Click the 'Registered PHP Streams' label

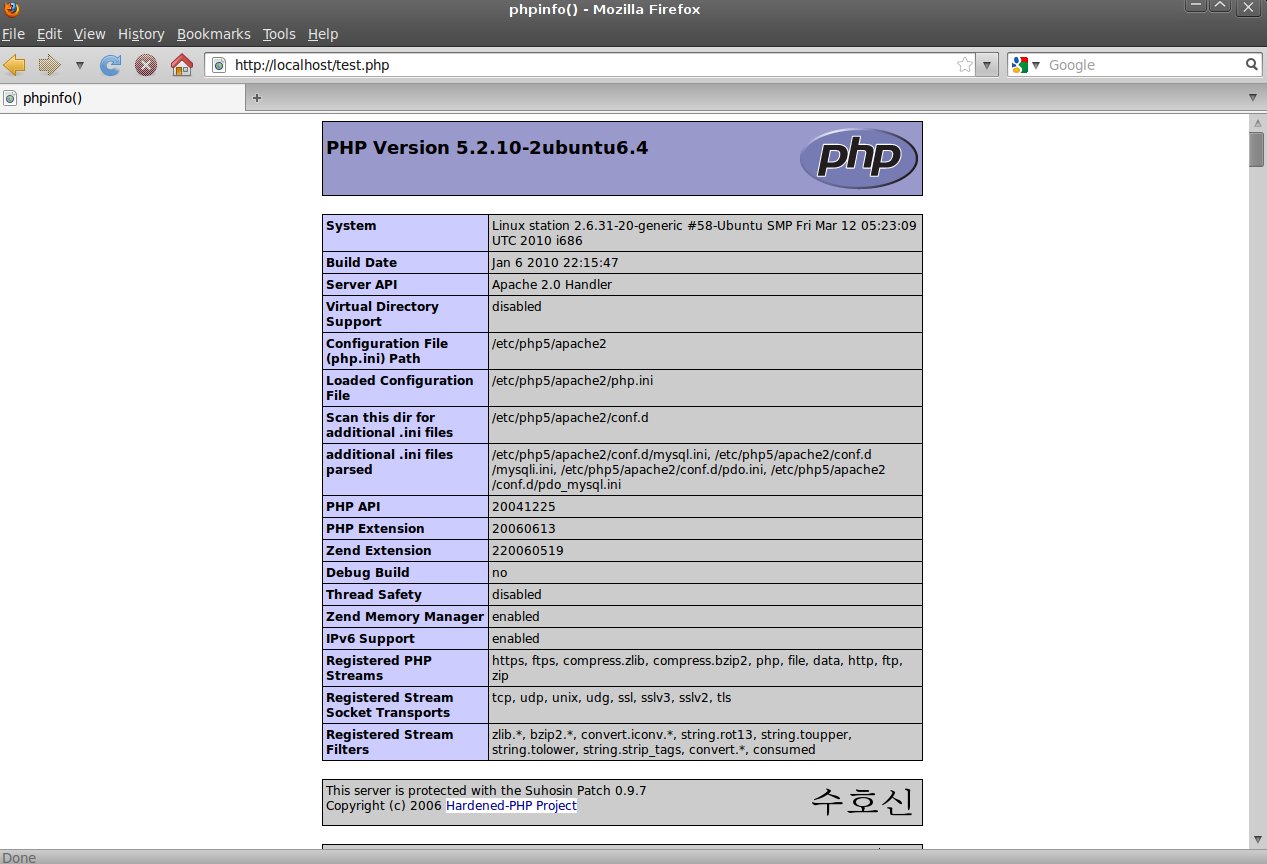pos(379,668)
